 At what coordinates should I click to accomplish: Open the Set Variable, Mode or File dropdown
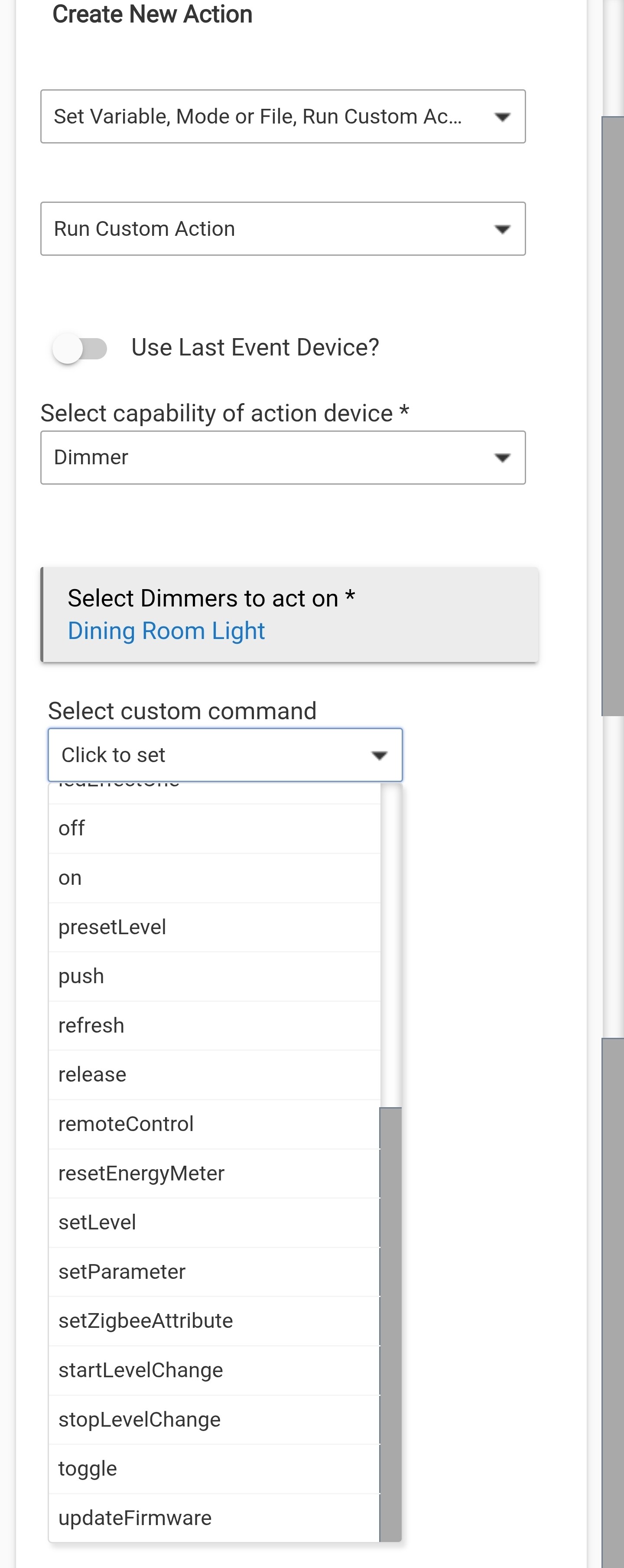point(283,116)
